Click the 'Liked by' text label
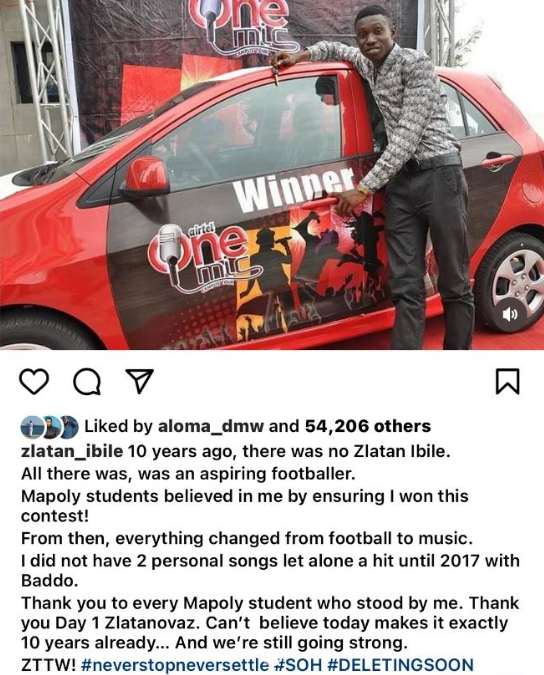This screenshot has width=544, height=675. point(118,426)
